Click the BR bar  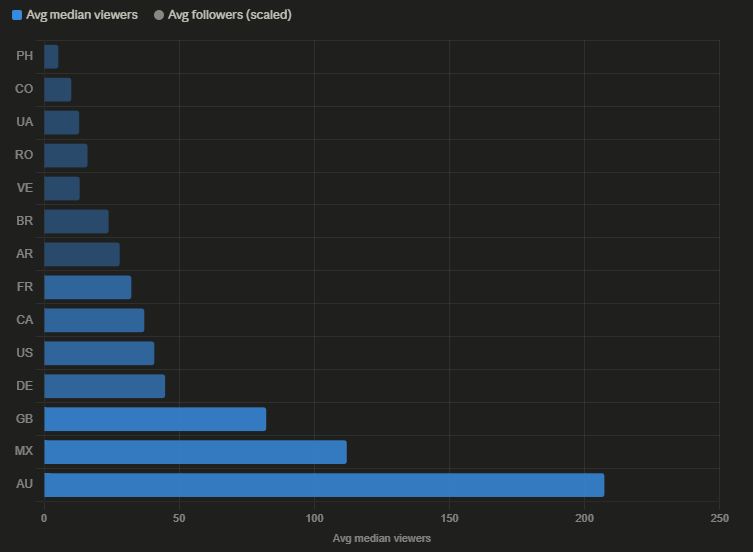click(76, 221)
